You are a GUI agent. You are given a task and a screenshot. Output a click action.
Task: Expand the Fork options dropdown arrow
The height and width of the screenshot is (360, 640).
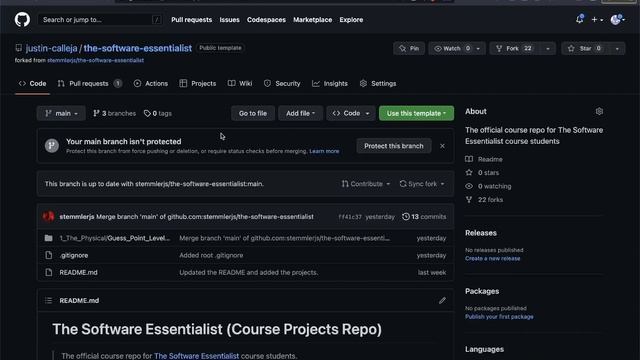[548, 48]
